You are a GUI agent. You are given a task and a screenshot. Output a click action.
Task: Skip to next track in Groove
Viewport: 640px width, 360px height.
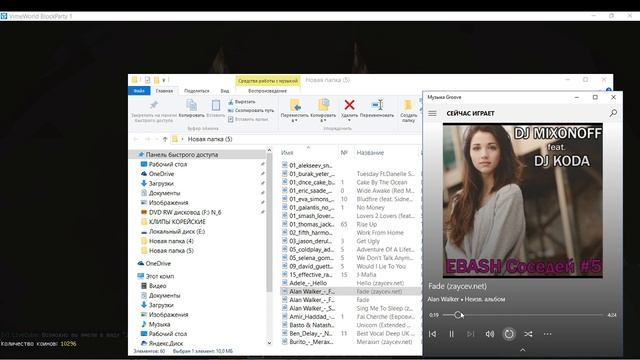pos(471,334)
